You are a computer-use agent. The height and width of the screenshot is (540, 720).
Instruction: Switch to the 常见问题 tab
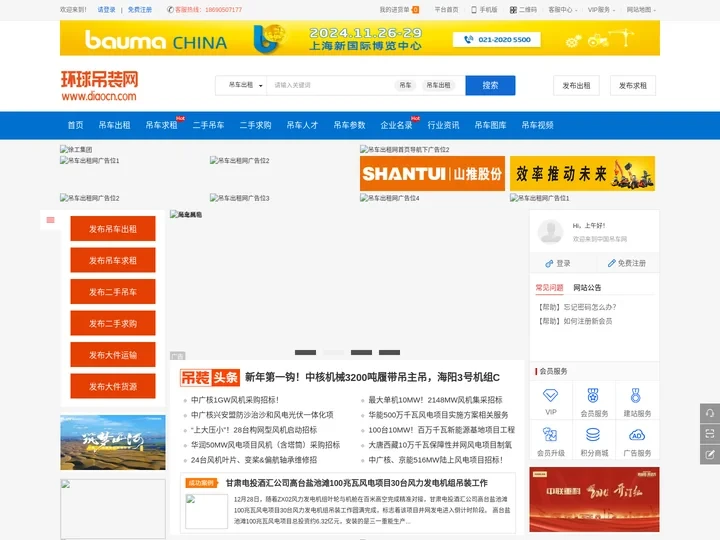tap(549, 287)
